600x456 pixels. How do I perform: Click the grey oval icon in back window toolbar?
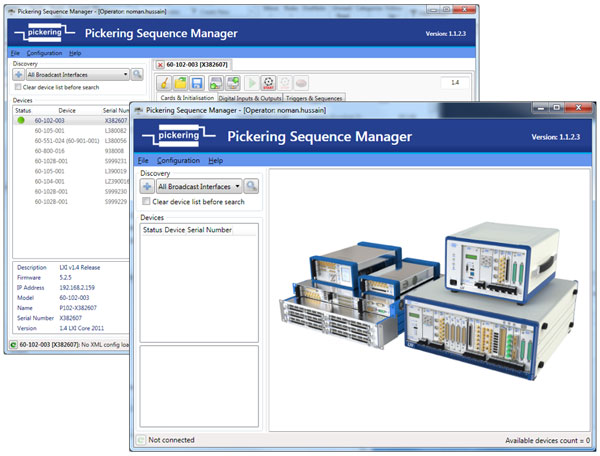tap(301, 83)
